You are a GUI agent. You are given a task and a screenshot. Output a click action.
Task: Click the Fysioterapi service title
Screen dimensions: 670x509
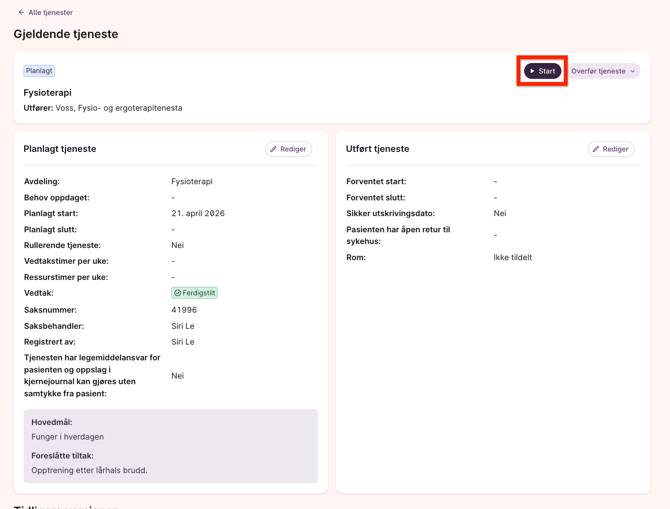pyautogui.click(x=47, y=93)
